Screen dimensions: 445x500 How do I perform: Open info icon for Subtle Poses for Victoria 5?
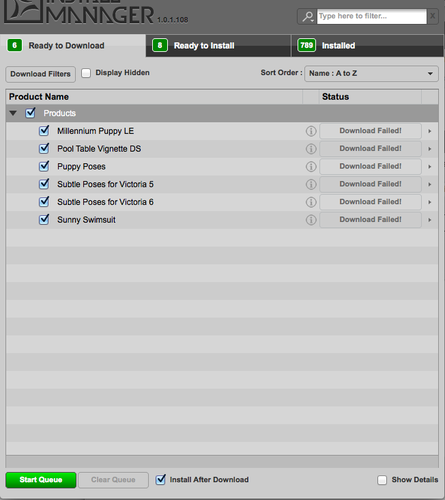(x=311, y=184)
